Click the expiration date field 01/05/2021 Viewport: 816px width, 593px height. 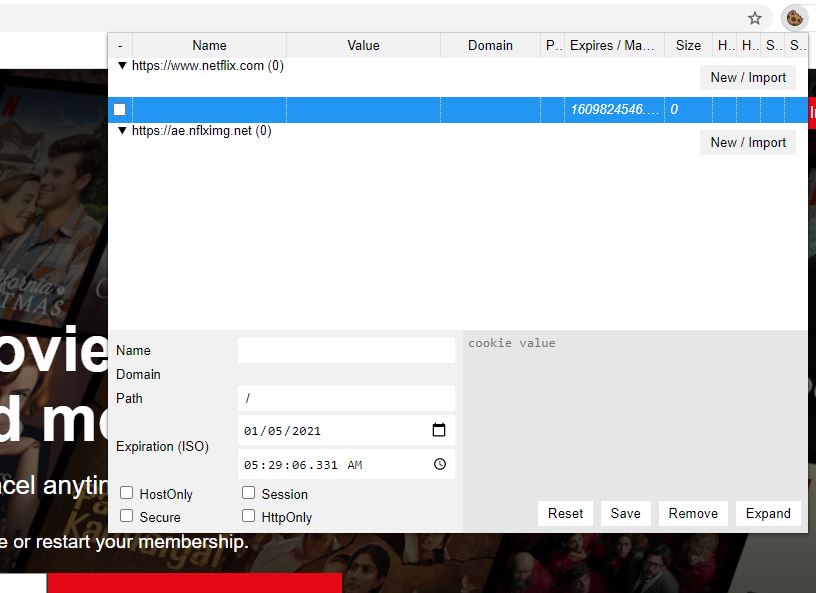click(346, 431)
